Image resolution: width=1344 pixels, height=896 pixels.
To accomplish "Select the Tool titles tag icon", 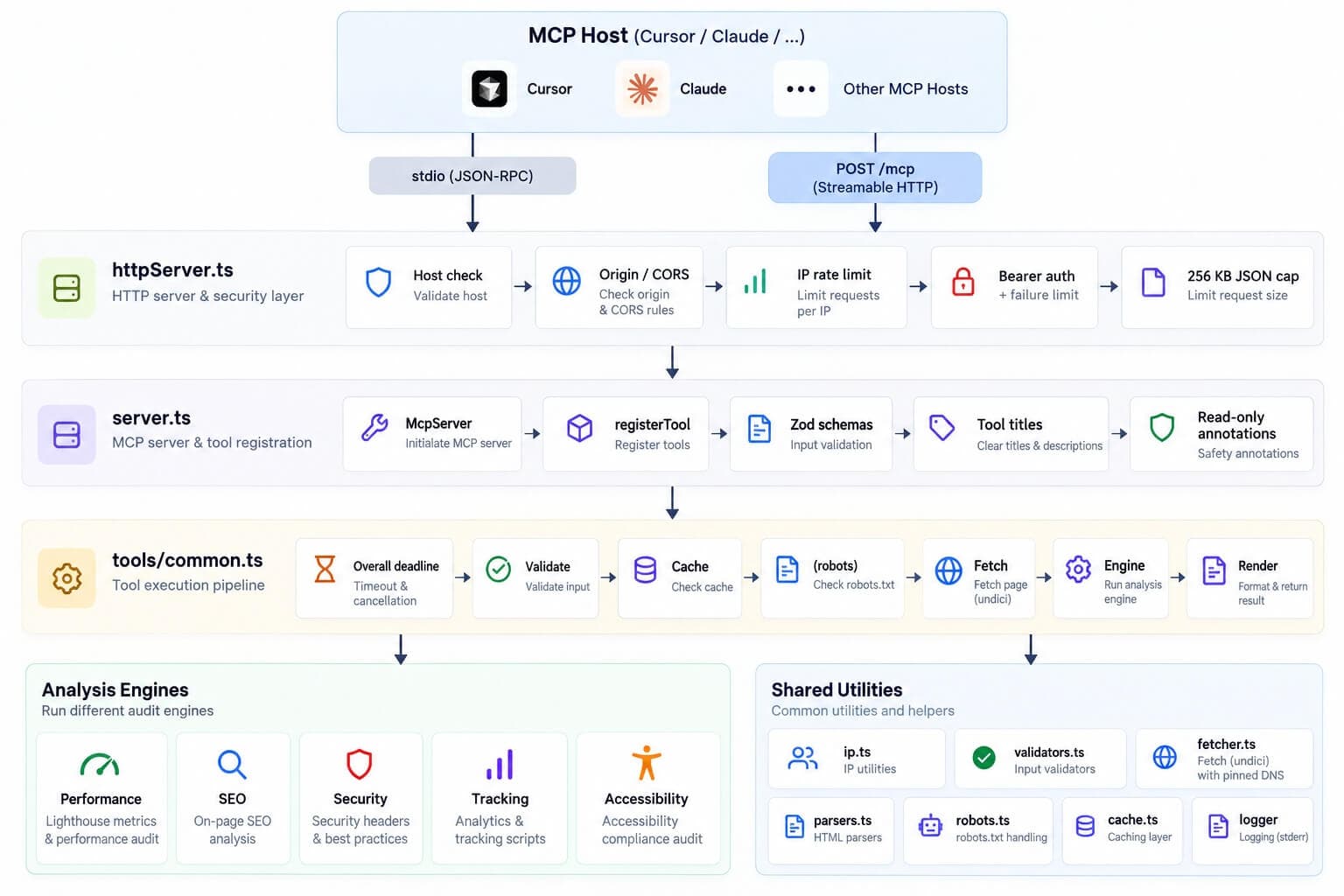I will tap(941, 427).
